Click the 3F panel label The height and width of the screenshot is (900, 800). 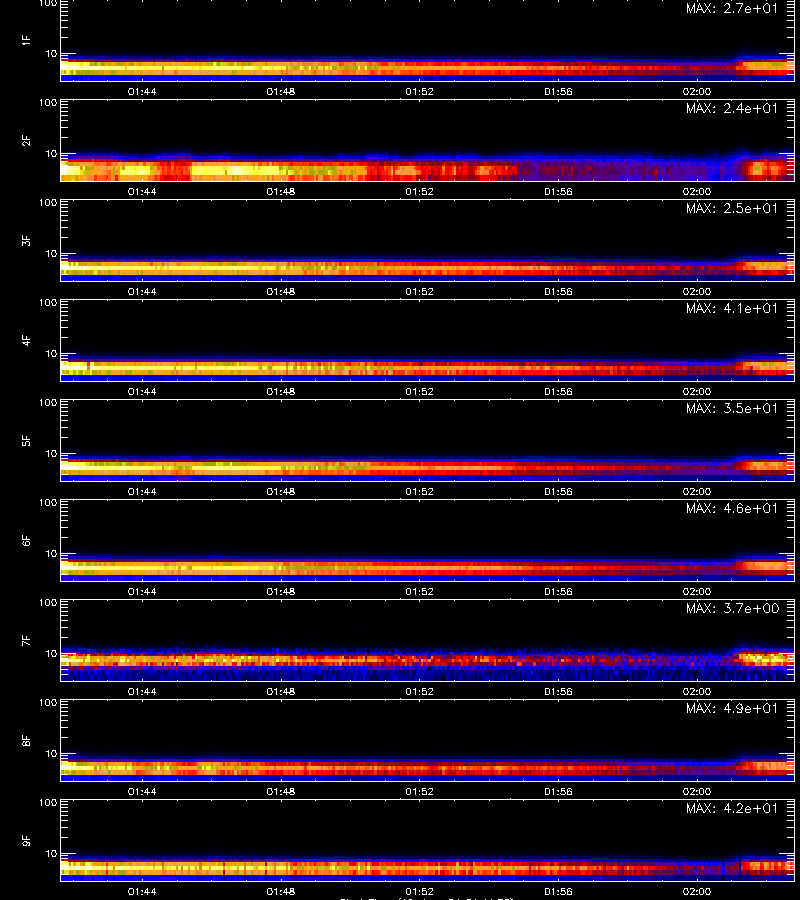pos(26,240)
